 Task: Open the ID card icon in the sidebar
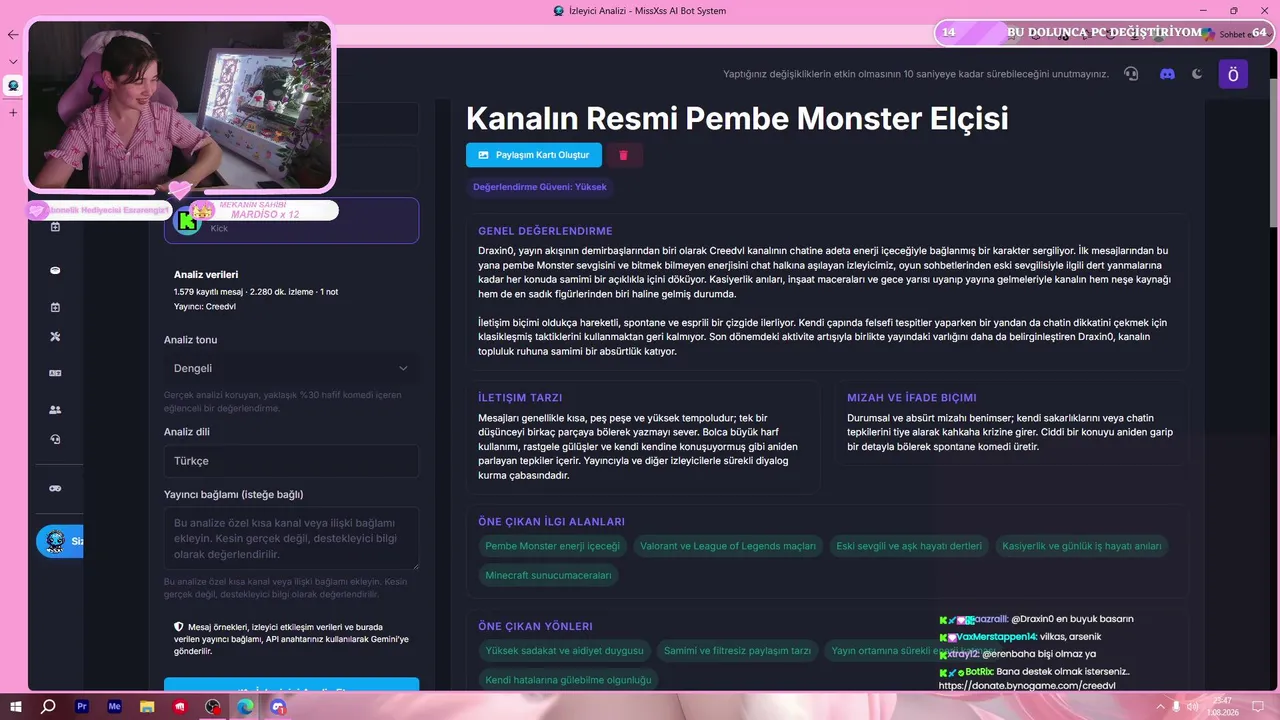[55, 373]
